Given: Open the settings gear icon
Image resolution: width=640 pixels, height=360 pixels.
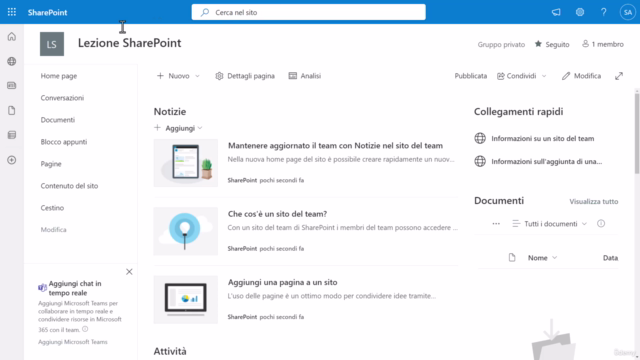Looking at the screenshot, I should point(580,12).
